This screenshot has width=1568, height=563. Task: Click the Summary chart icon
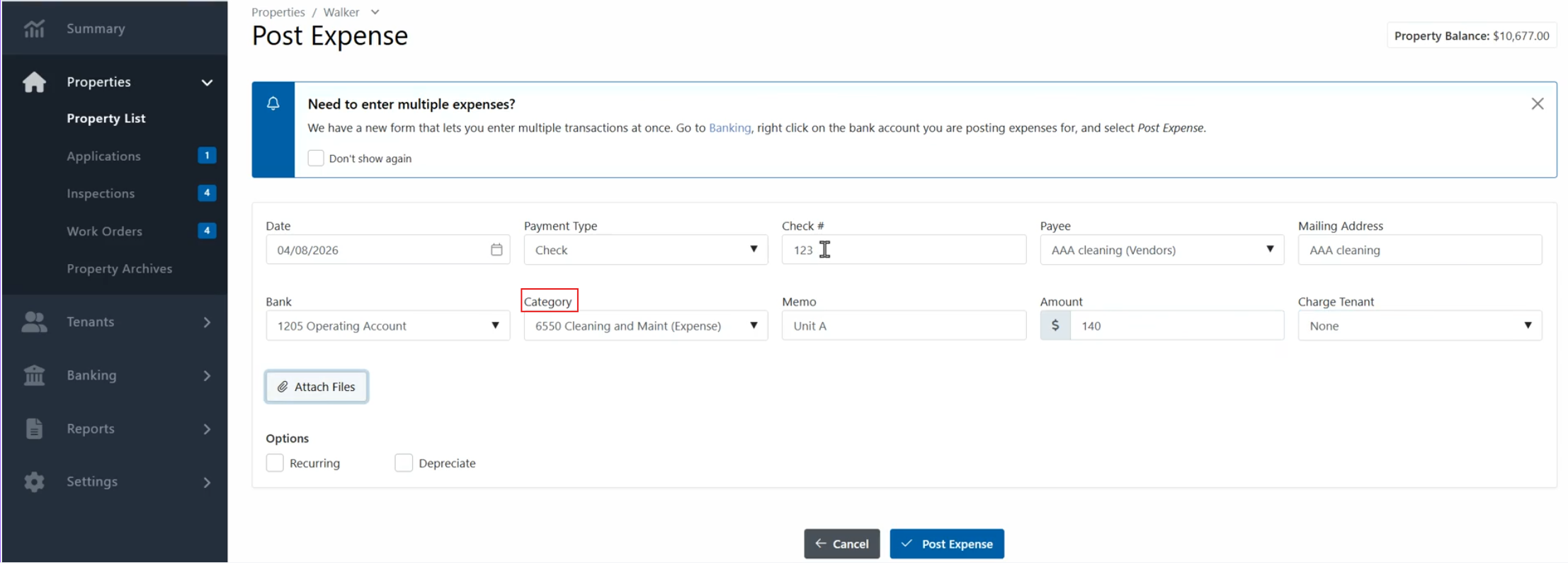[34, 29]
